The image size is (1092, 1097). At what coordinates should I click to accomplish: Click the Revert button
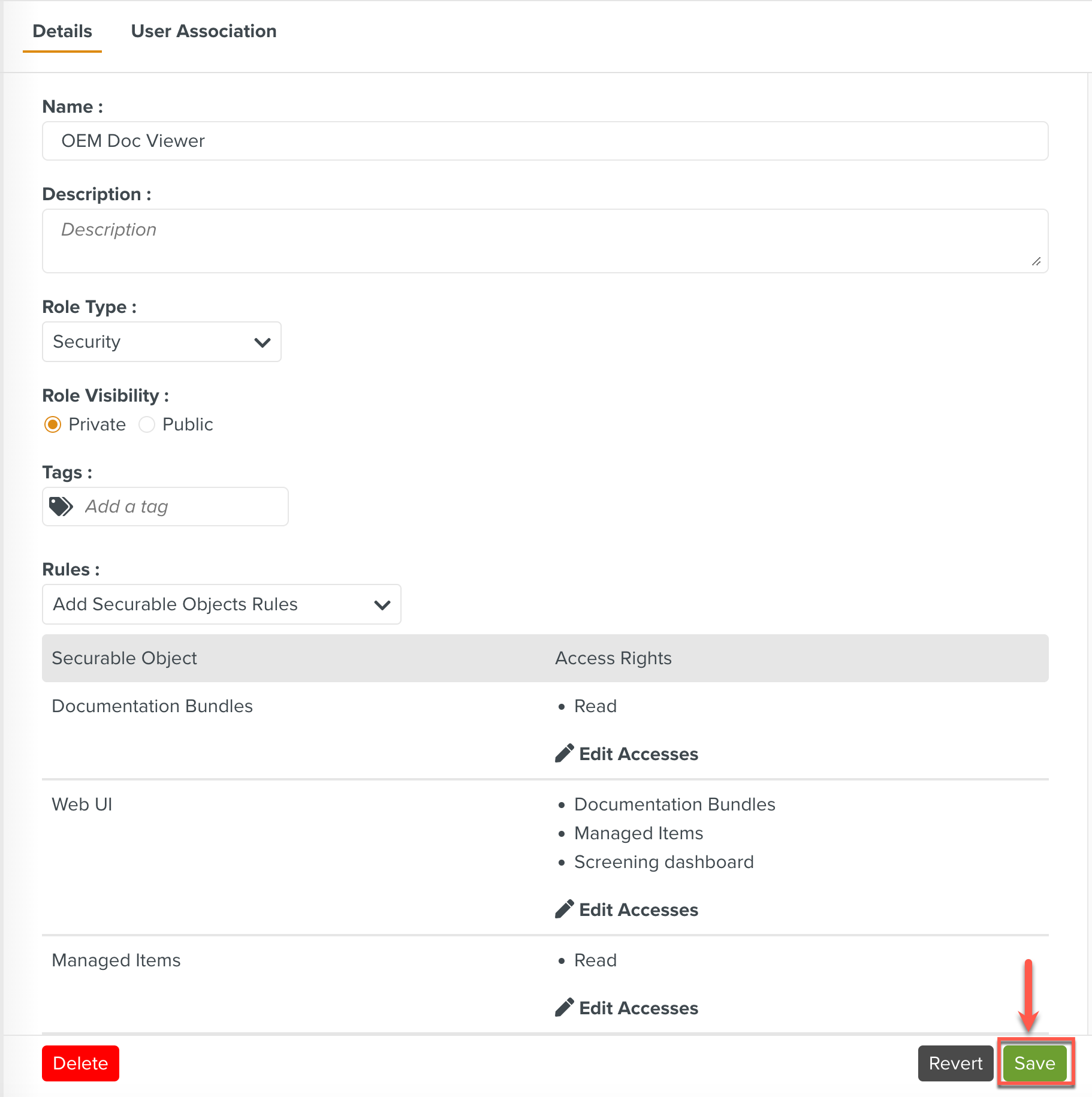click(x=955, y=1063)
